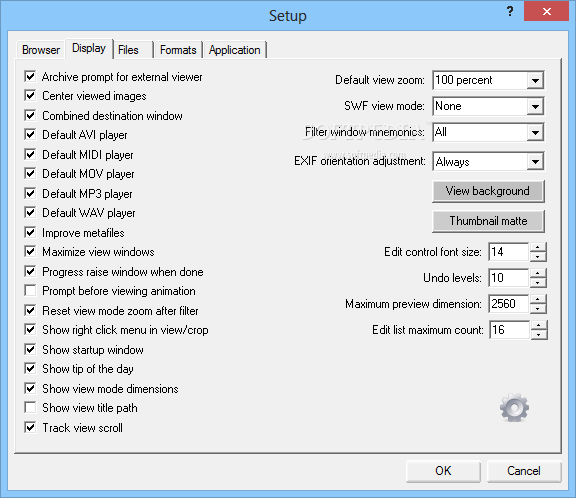Image resolution: width=576 pixels, height=498 pixels.
Task: Increase Maximum preview dimension
Action: [538, 299]
